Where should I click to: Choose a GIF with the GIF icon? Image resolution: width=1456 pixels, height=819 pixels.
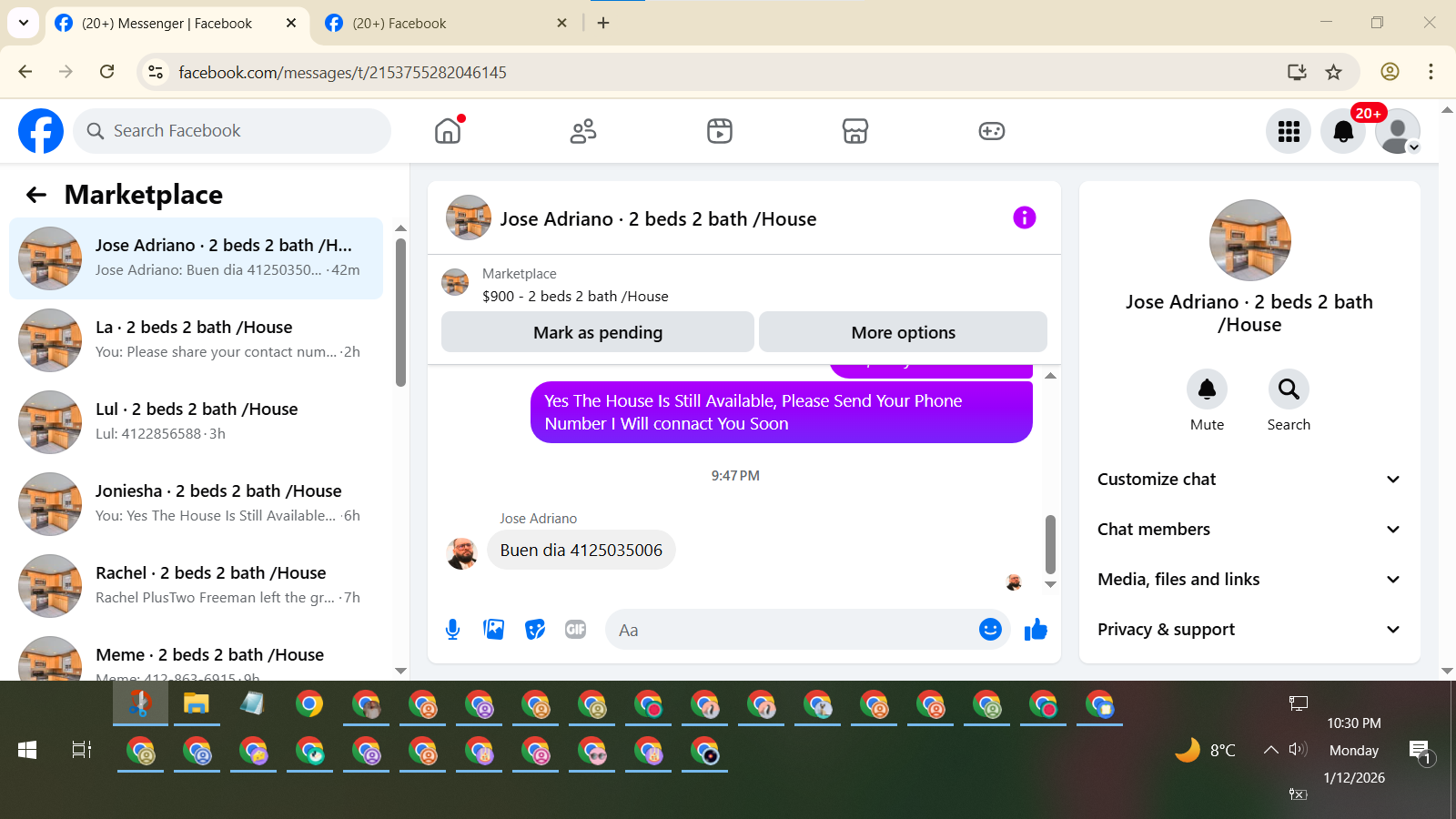[x=575, y=630]
